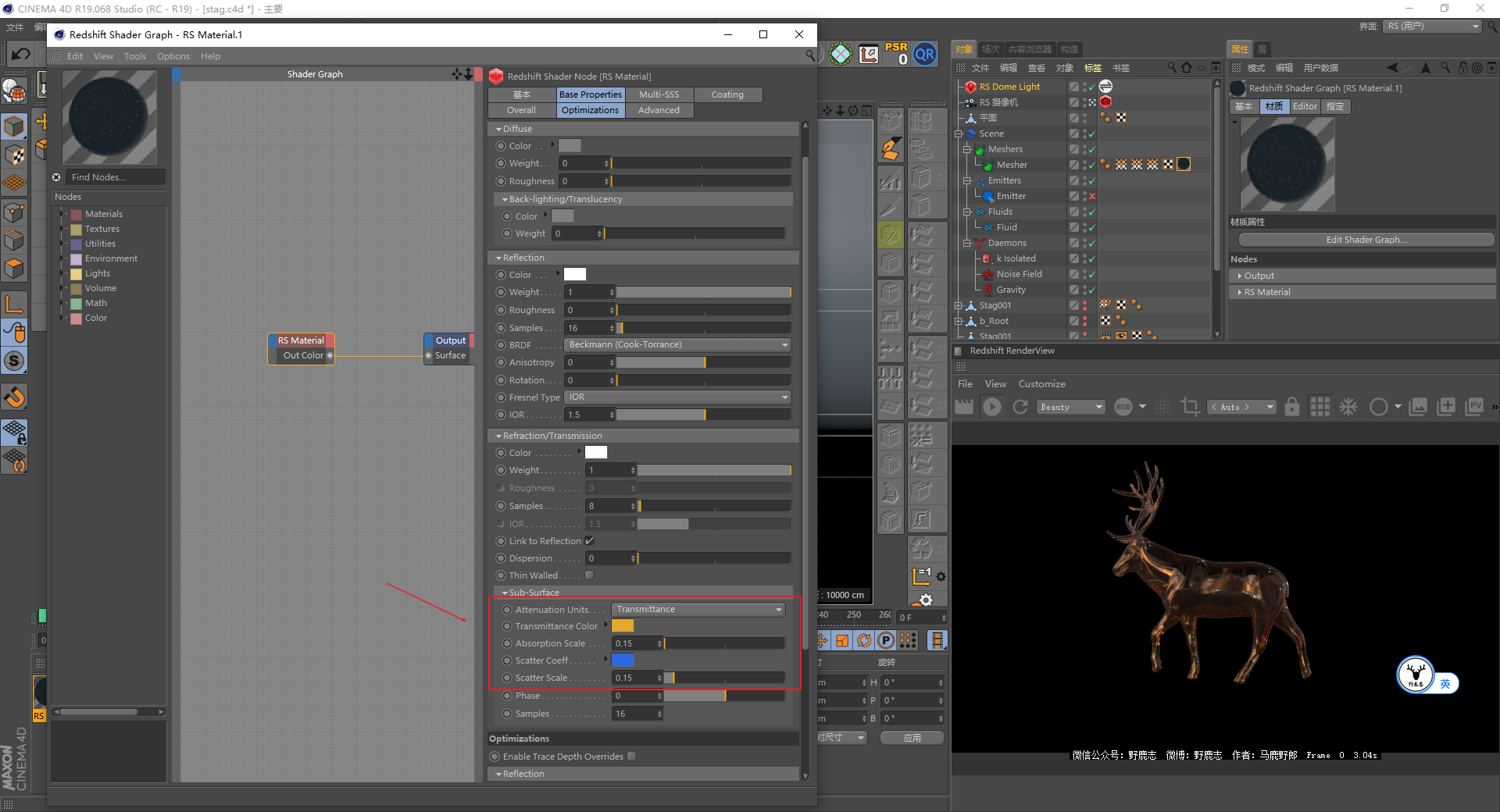Click the render play button in RenderView
The width and height of the screenshot is (1500, 812).
[x=992, y=407]
